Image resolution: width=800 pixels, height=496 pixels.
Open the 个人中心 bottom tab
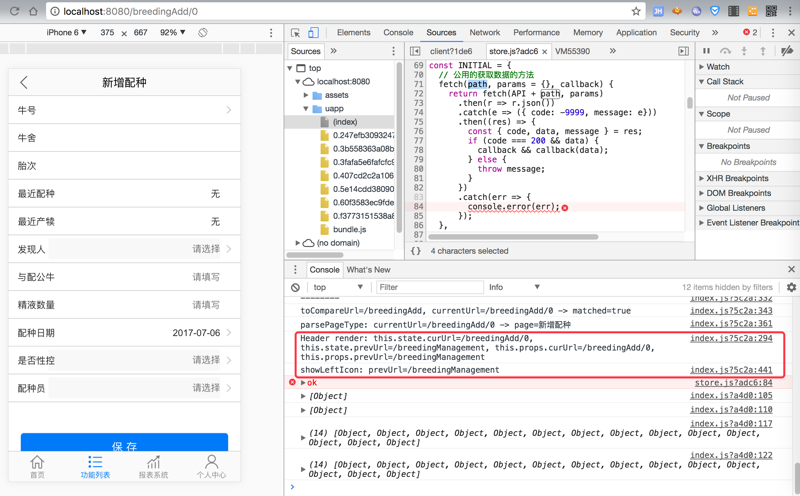coord(211,466)
